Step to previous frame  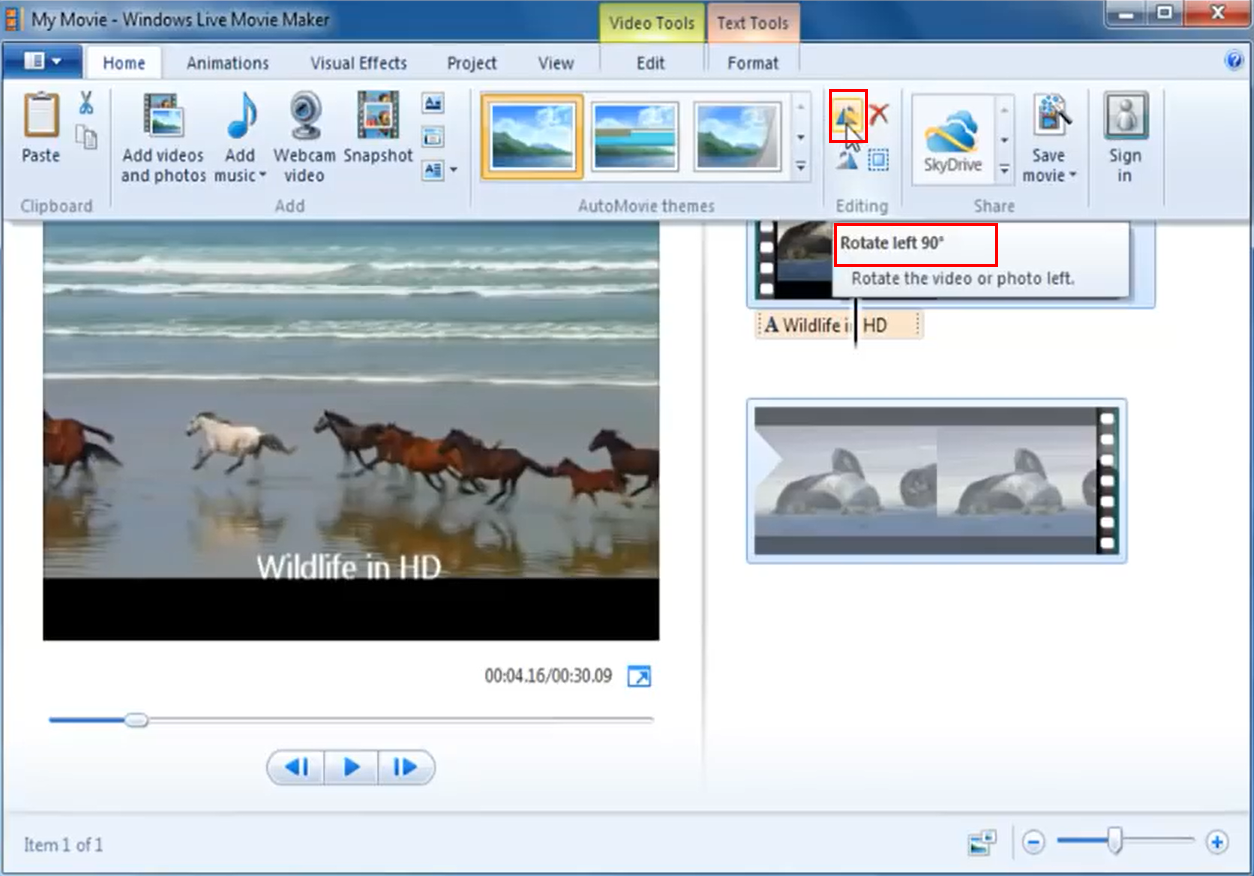[297, 767]
